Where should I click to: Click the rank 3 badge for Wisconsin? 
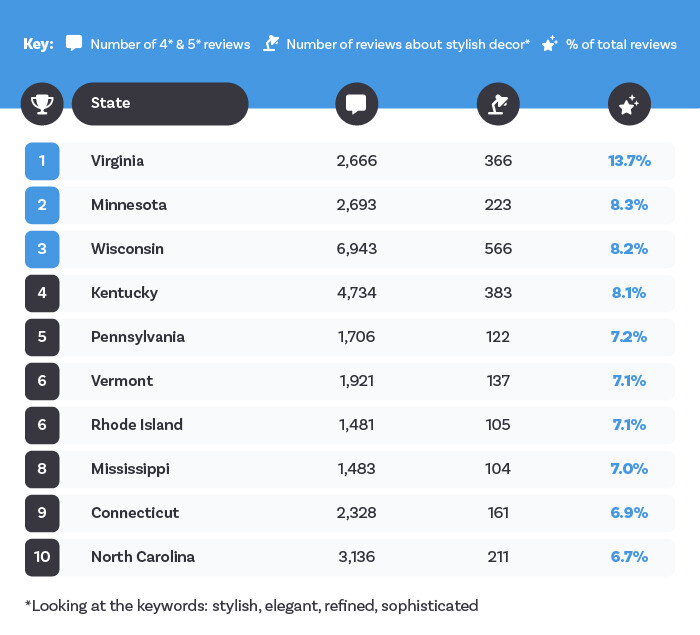42,249
